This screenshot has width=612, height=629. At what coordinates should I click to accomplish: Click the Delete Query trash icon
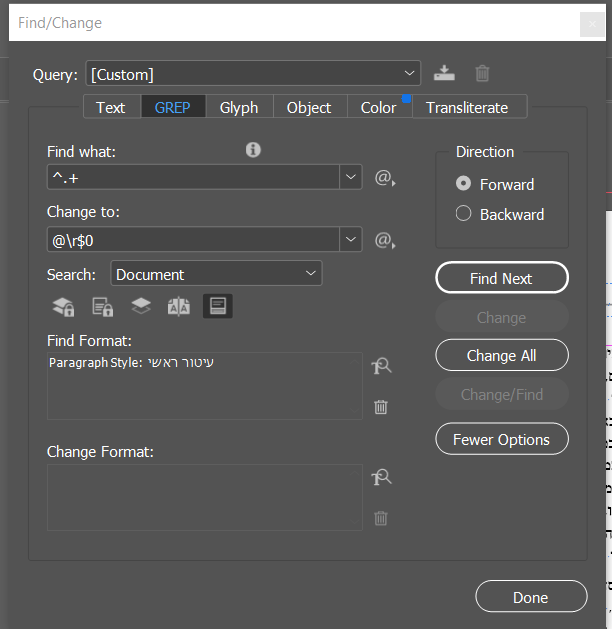click(482, 73)
